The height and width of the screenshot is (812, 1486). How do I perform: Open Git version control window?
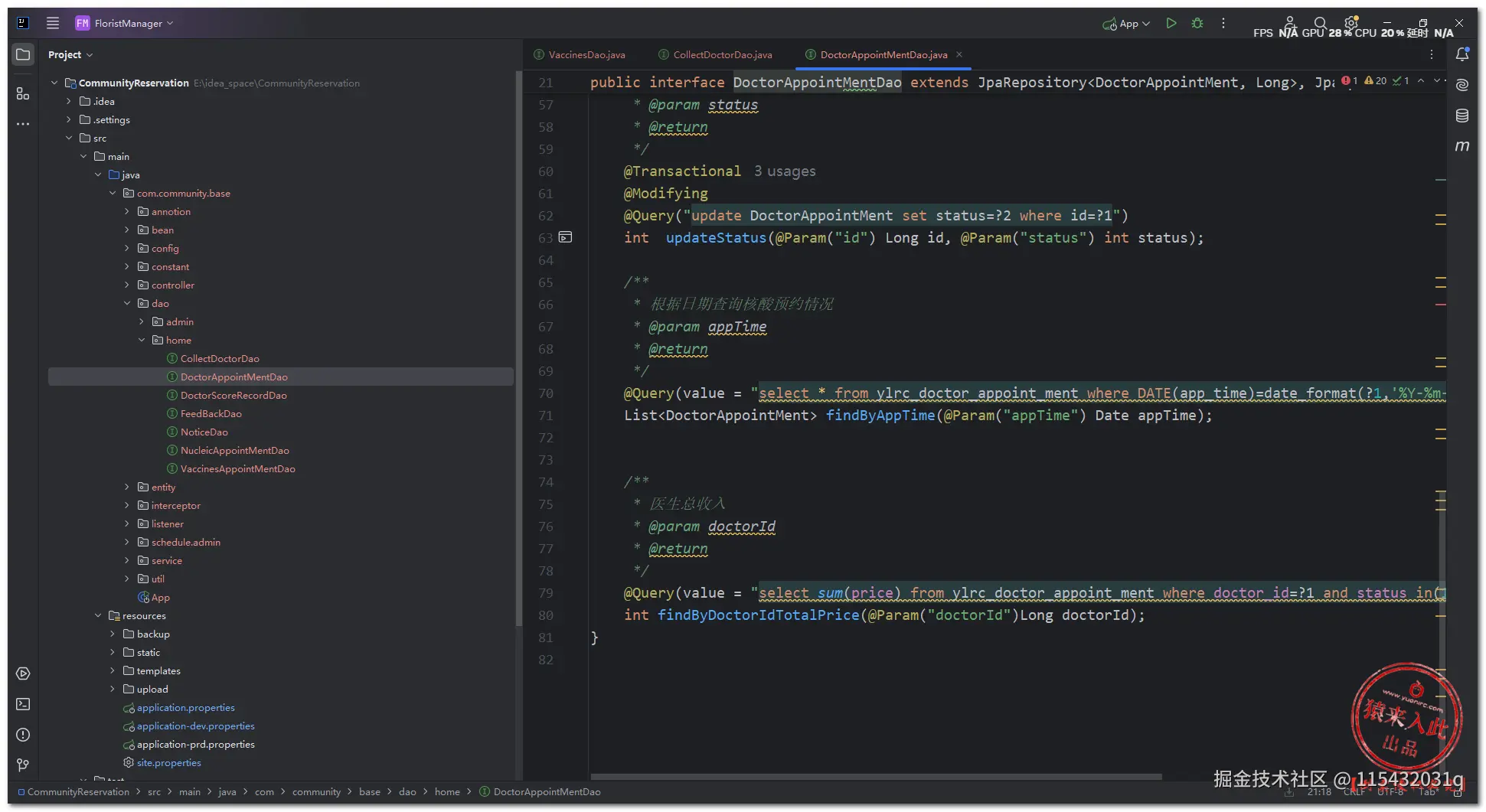[23, 765]
